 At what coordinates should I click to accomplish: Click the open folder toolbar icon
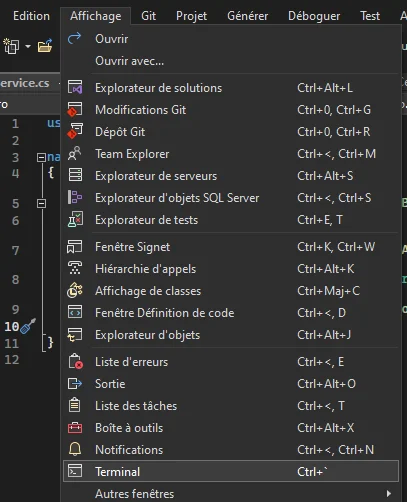[45, 46]
